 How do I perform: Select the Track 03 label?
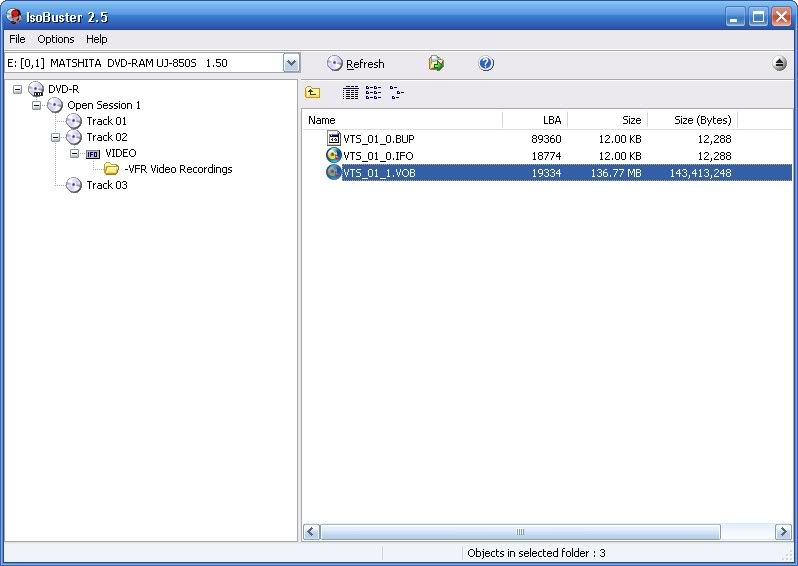click(107, 185)
